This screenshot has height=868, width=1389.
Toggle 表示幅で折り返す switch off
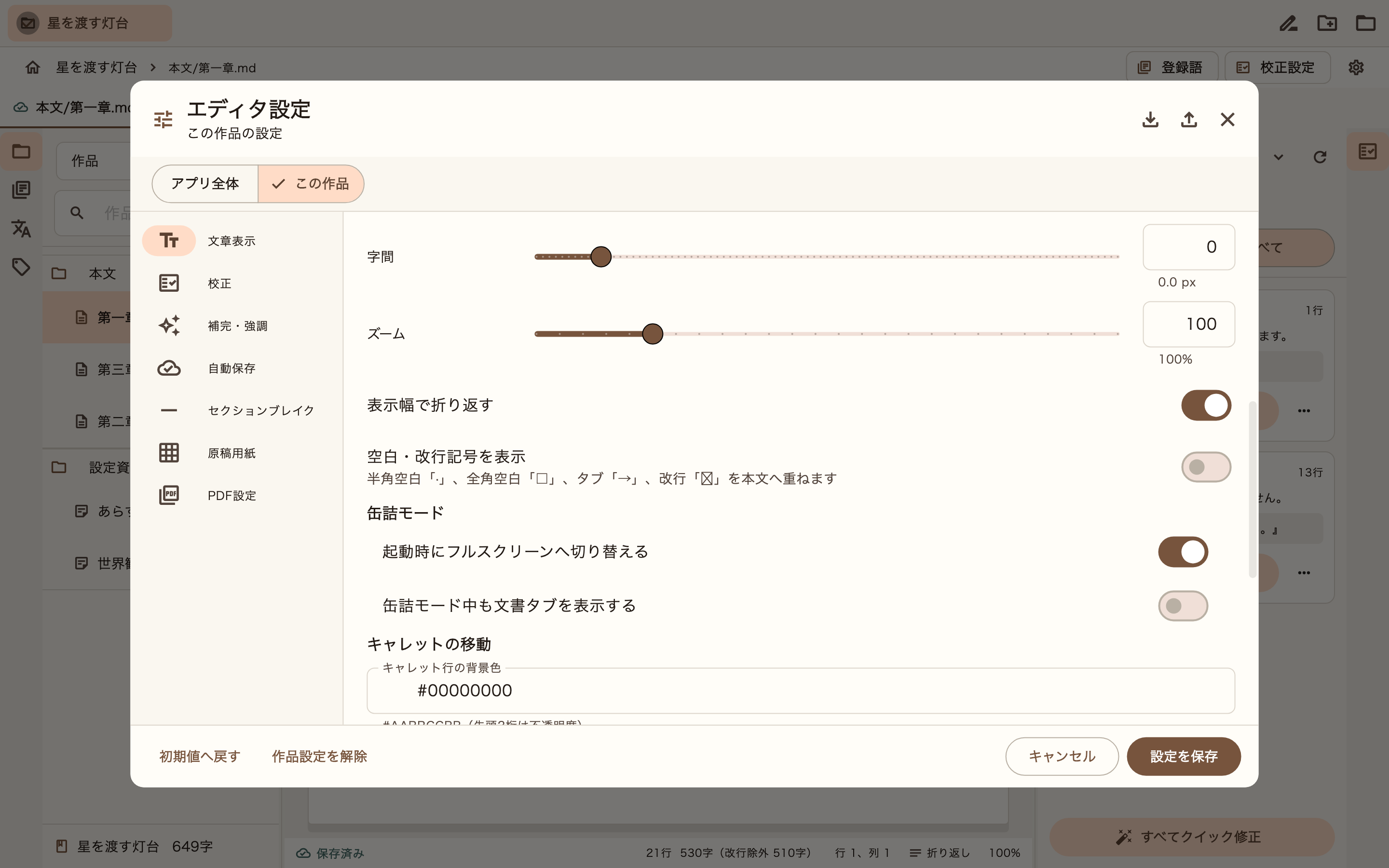tap(1206, 405)
